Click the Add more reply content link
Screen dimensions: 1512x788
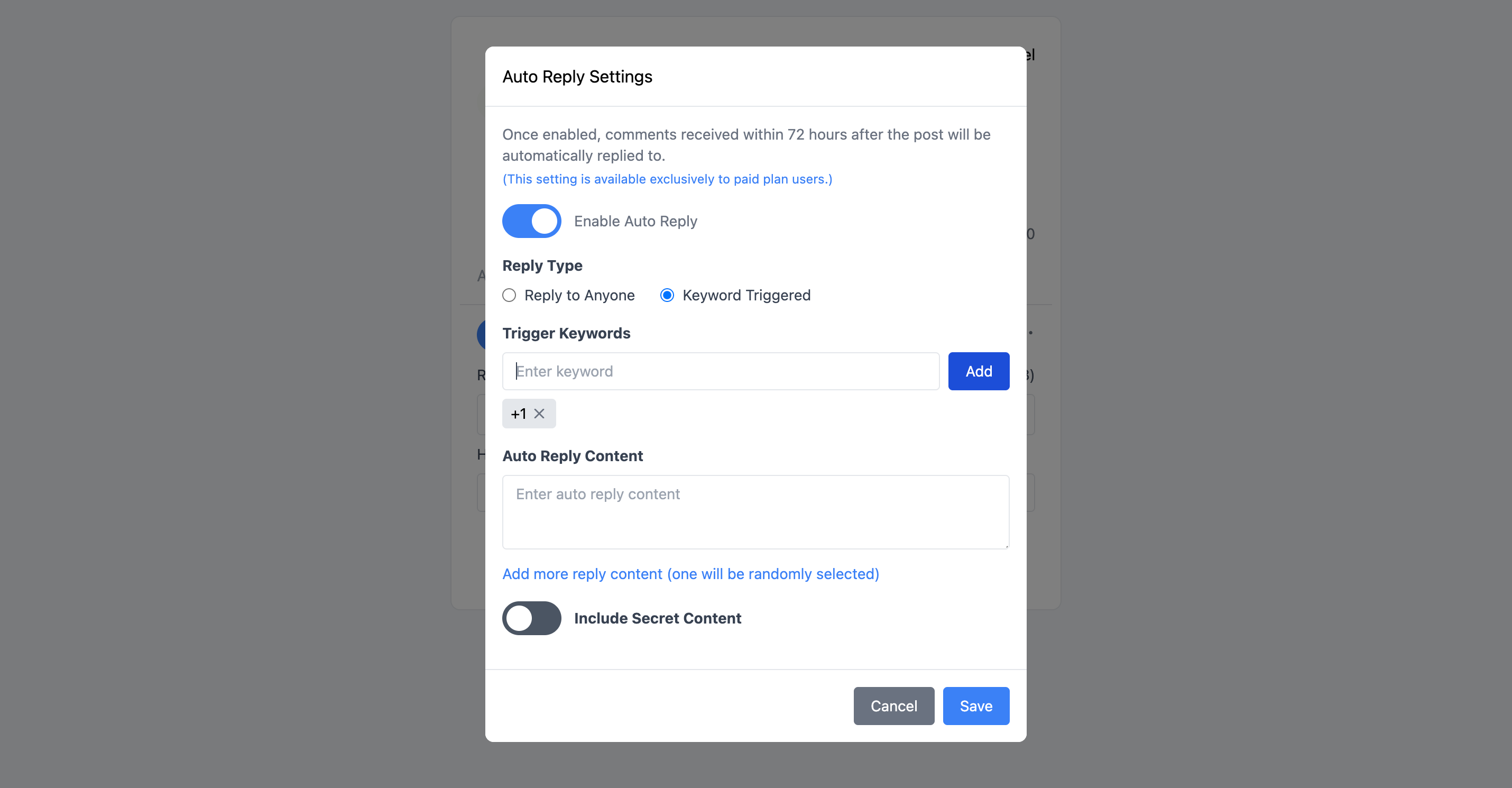click(x=690, y=574)
